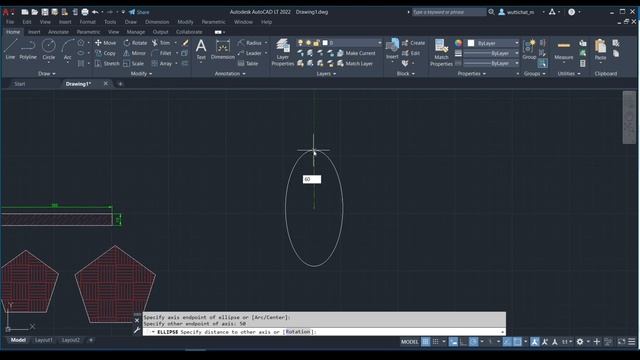Toggle object snap tracking in status bar

pyautogui.click(x=507, y=342)
